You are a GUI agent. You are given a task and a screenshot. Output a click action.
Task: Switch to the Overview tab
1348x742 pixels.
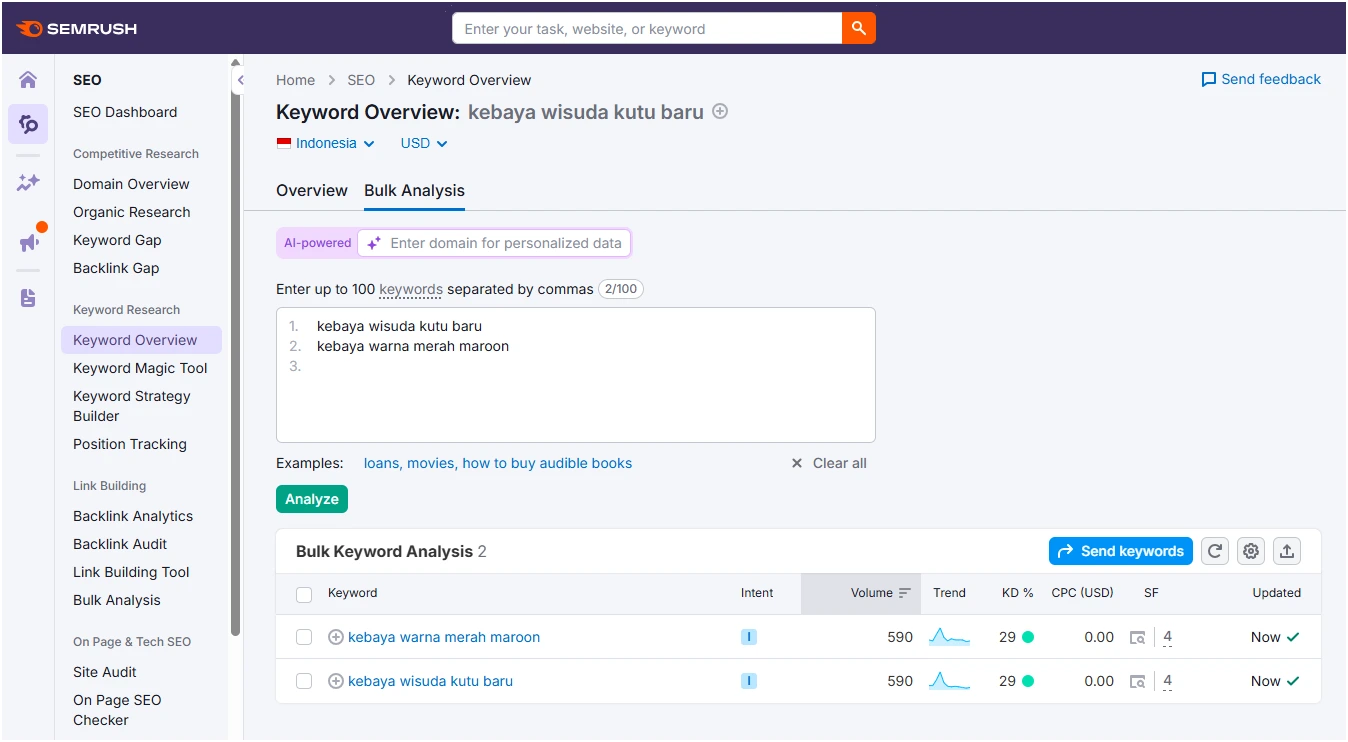click(x=312, y=190)
